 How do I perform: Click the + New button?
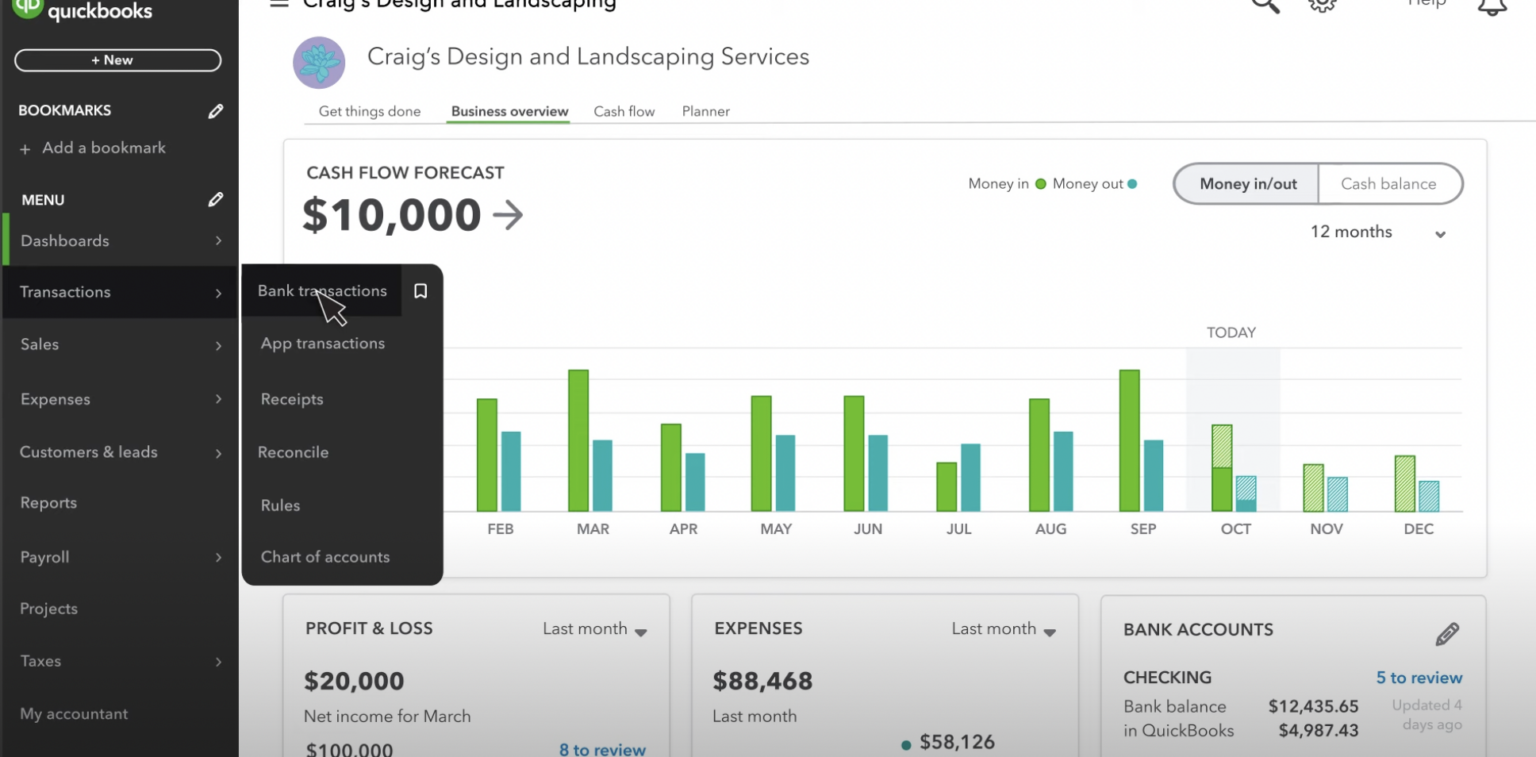point(117,60)
